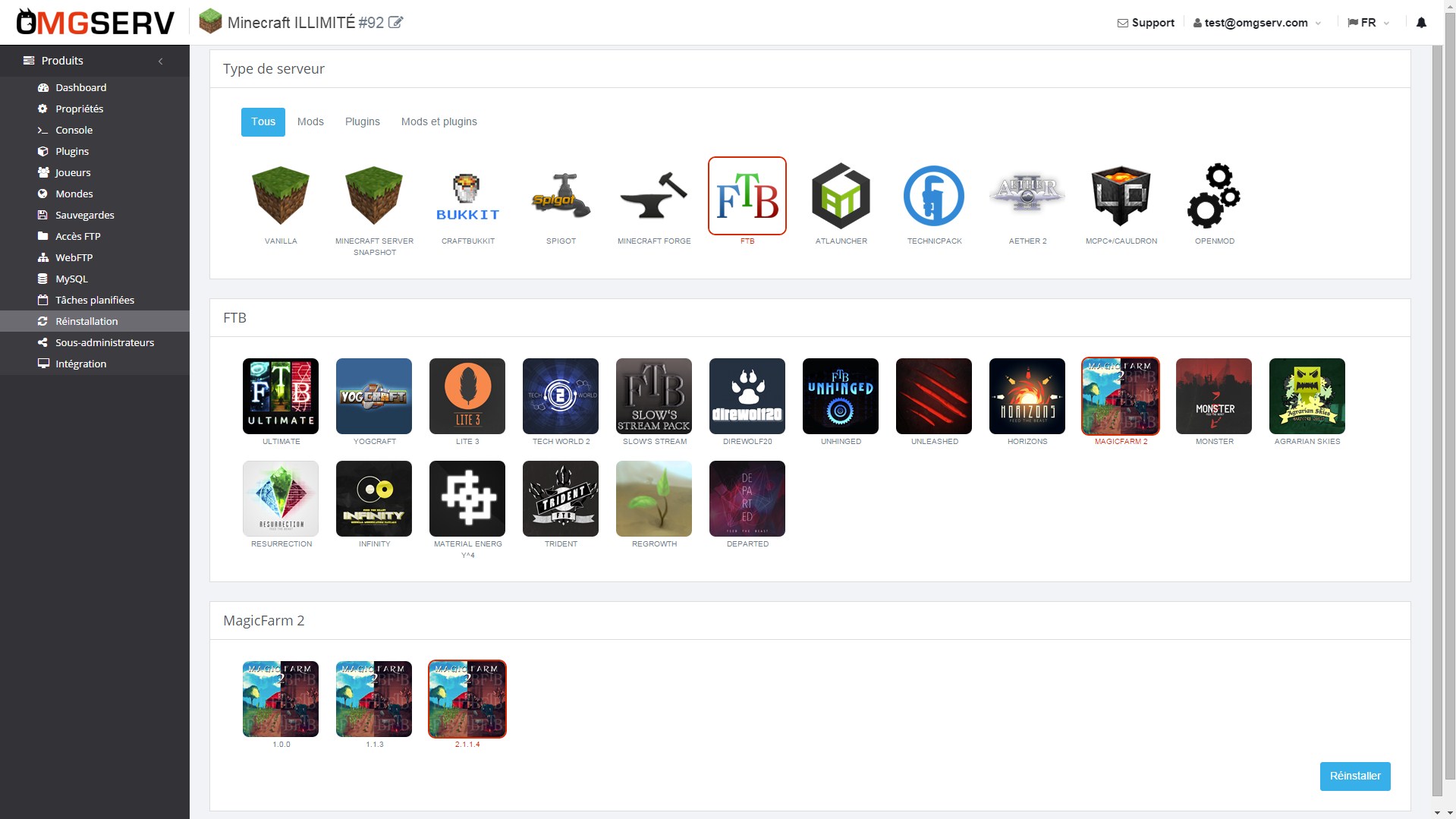Screen dimensions: 1456x819
Task: Select the Agrarian Skies modpack
Action: [x=1307, y=396]
